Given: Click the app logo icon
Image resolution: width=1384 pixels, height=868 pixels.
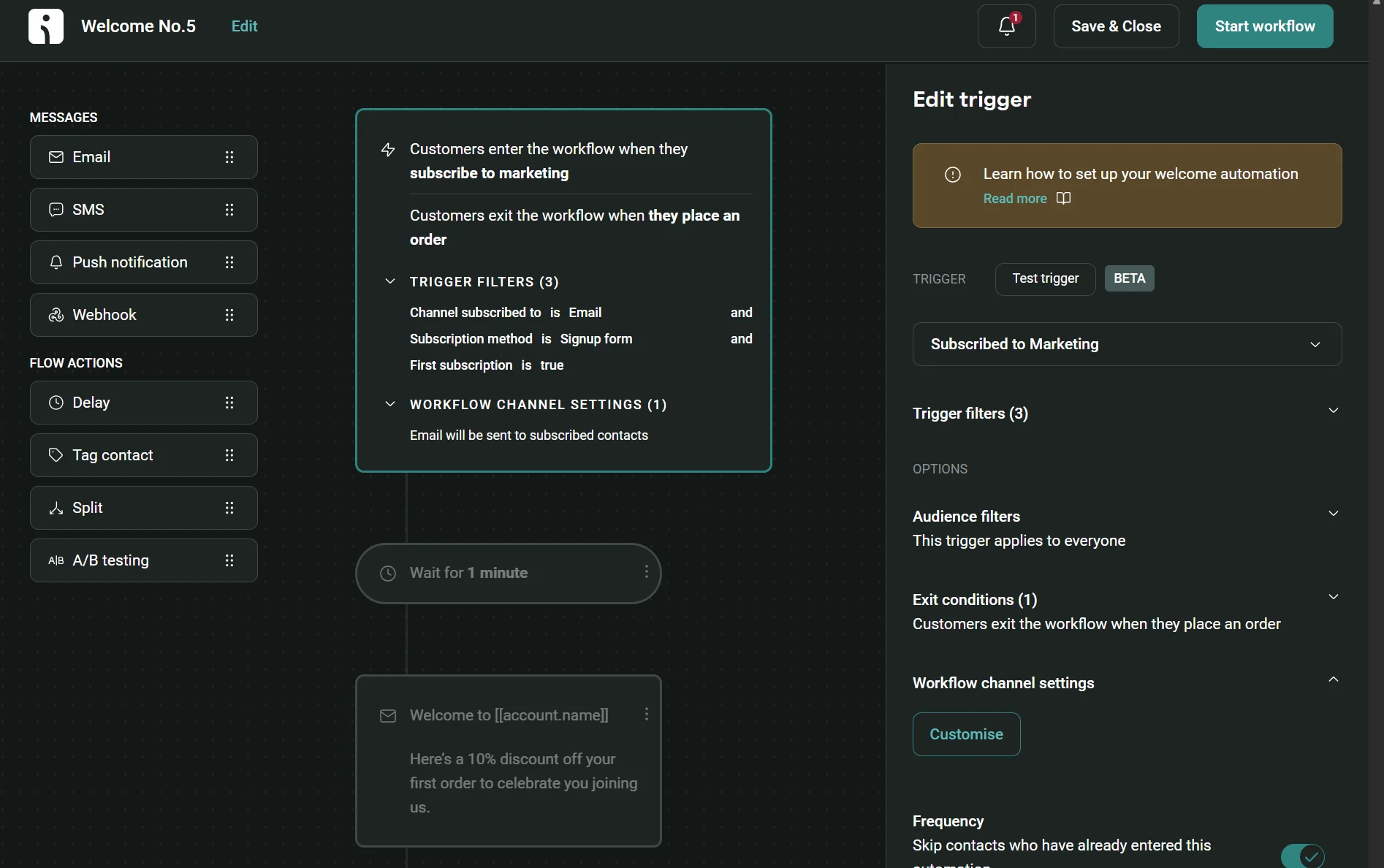Looking at the screenshot, I should tap(46, 26).
